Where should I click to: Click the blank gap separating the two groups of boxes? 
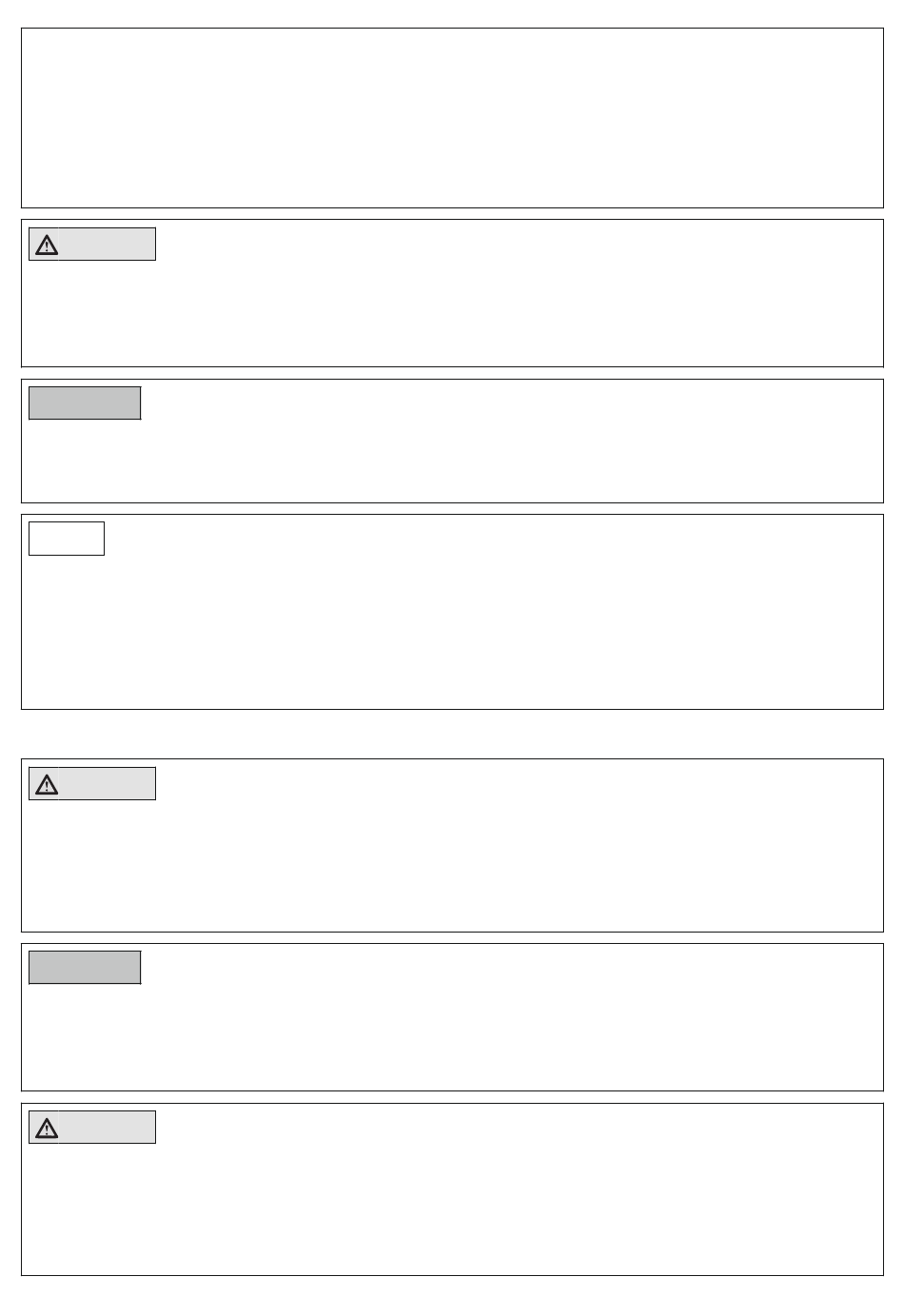tap(452, 734)
